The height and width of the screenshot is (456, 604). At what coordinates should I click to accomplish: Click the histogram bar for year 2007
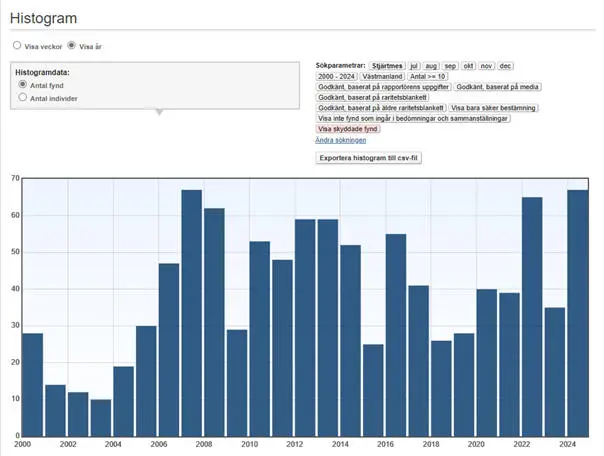[191, 312]
